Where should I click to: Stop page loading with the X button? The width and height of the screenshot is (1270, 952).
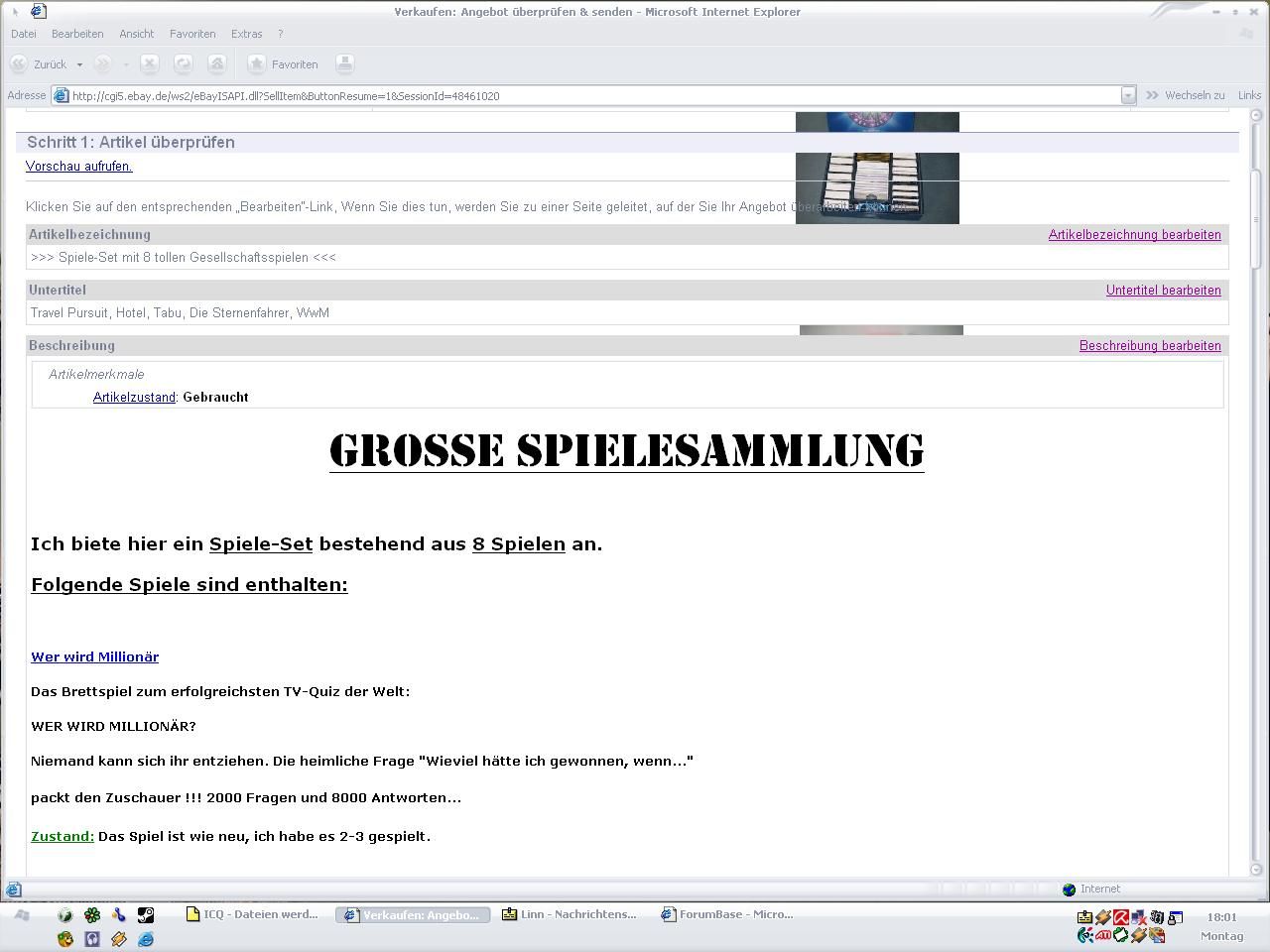pos(150,63)
